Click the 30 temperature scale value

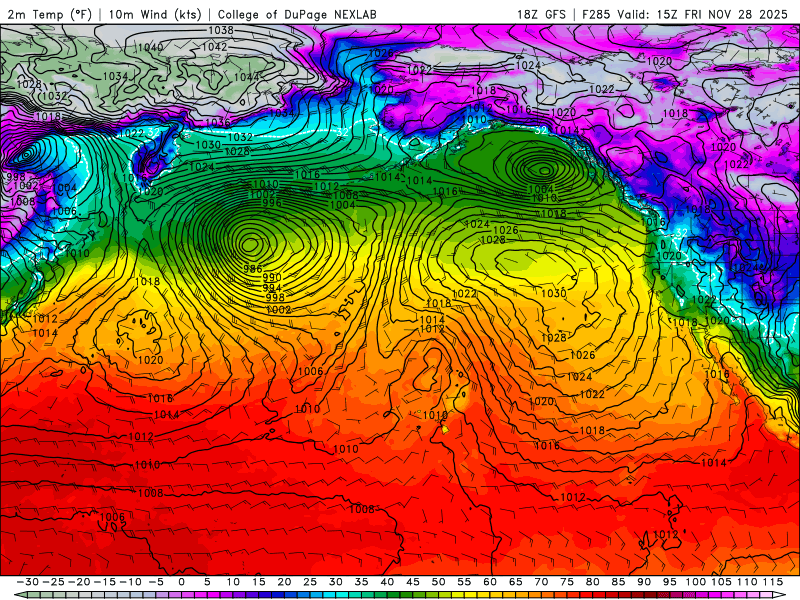[336, 582]
